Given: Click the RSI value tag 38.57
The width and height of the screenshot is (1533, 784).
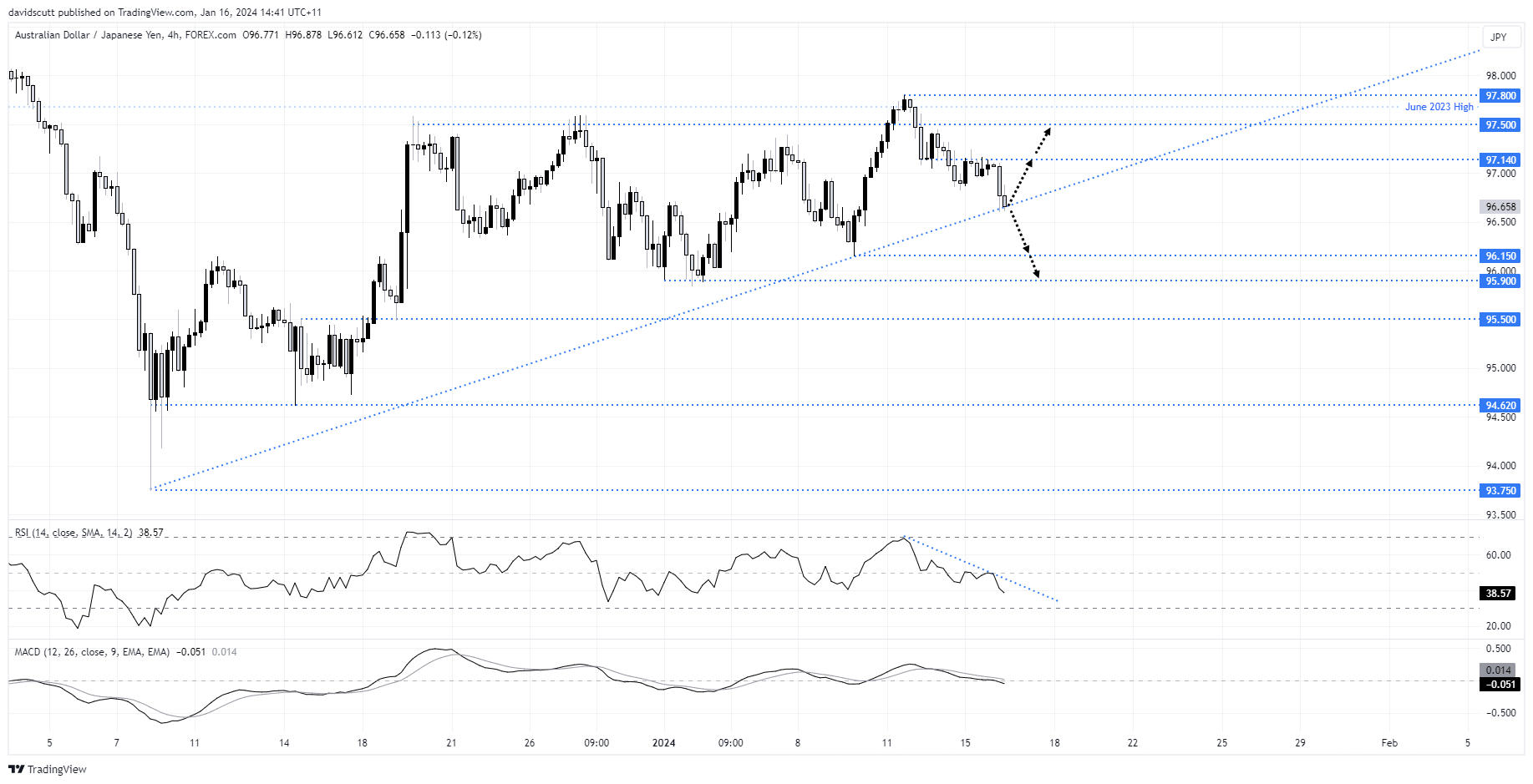Looking at the screenshot, I should coord(1498,594).
